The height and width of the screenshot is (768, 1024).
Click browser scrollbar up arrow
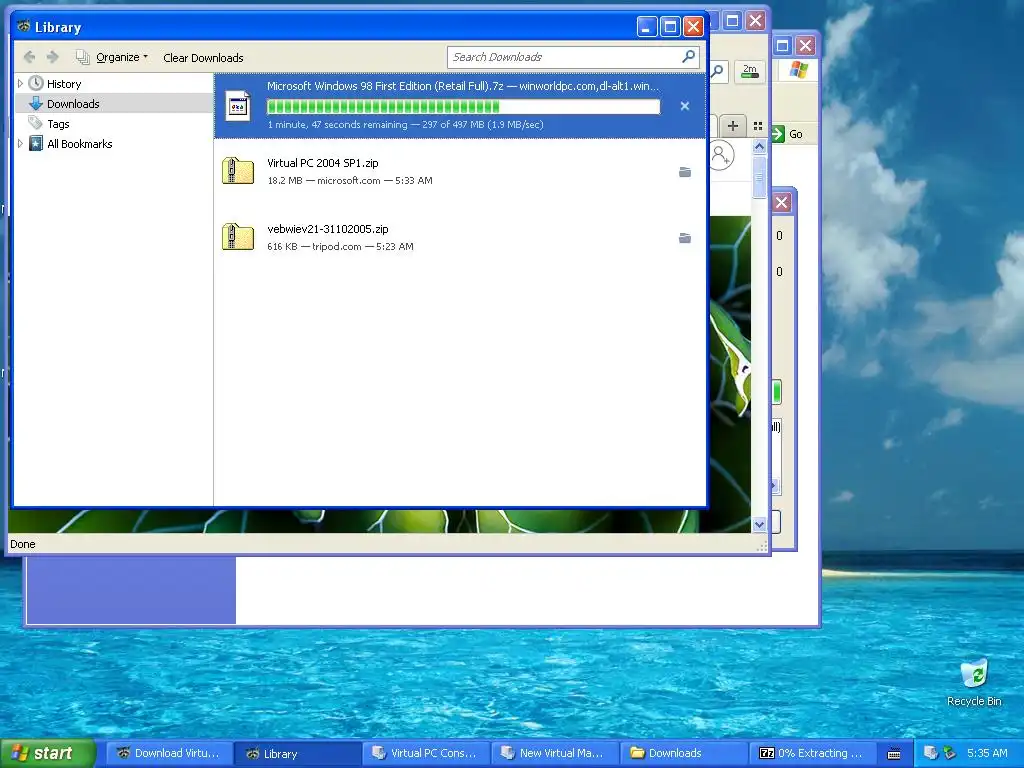coord(759,146)
